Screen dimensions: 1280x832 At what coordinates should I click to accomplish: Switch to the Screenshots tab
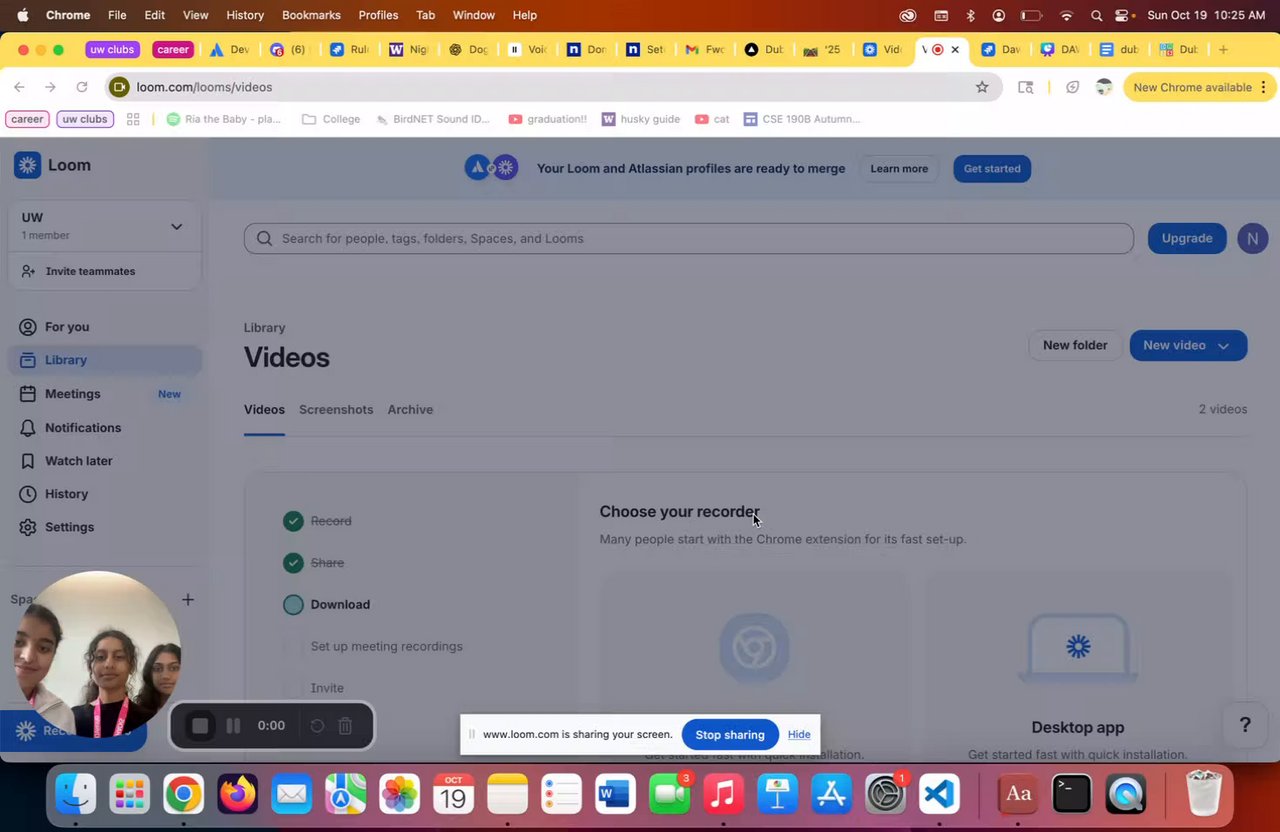[x=336, y=410]
